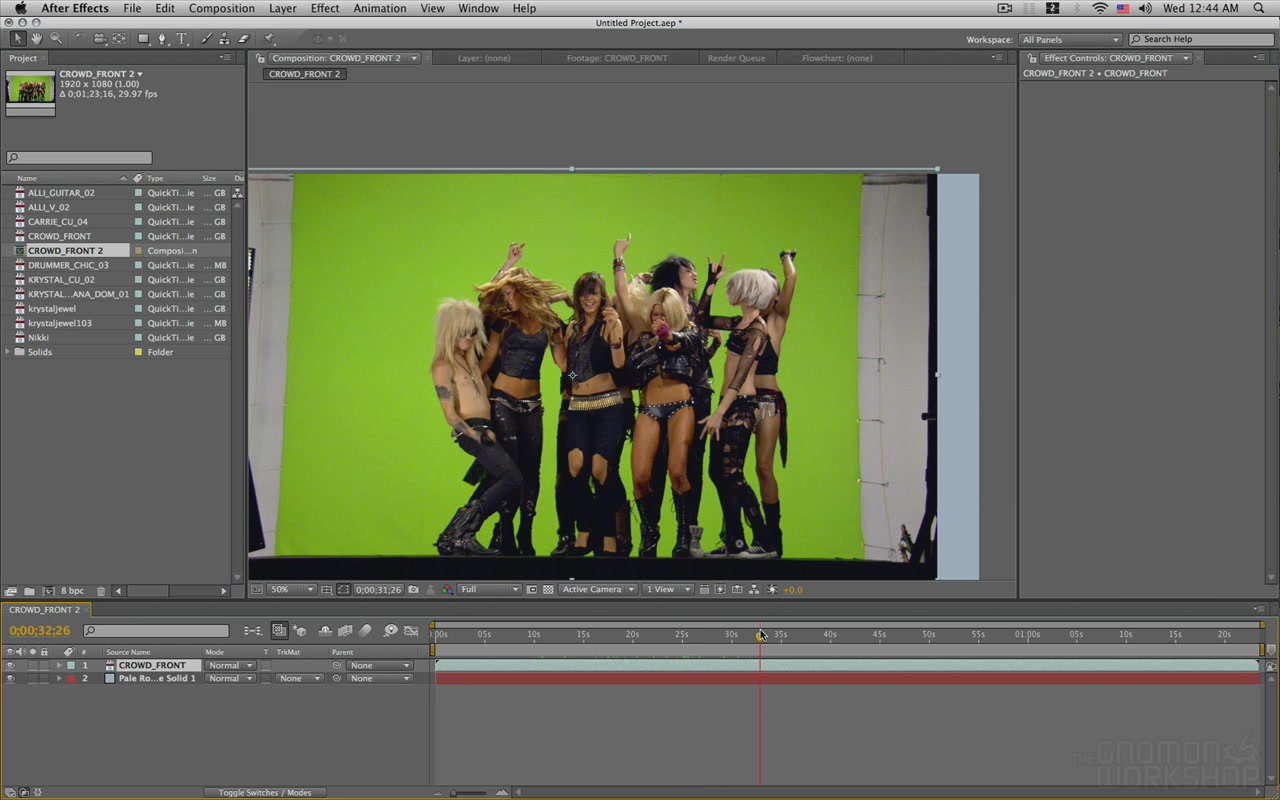This screenshot has height=800, width=1280.
Task: Open CROWD_FRONT layer Parent dropdown
Action: click(x=379, y=665)
